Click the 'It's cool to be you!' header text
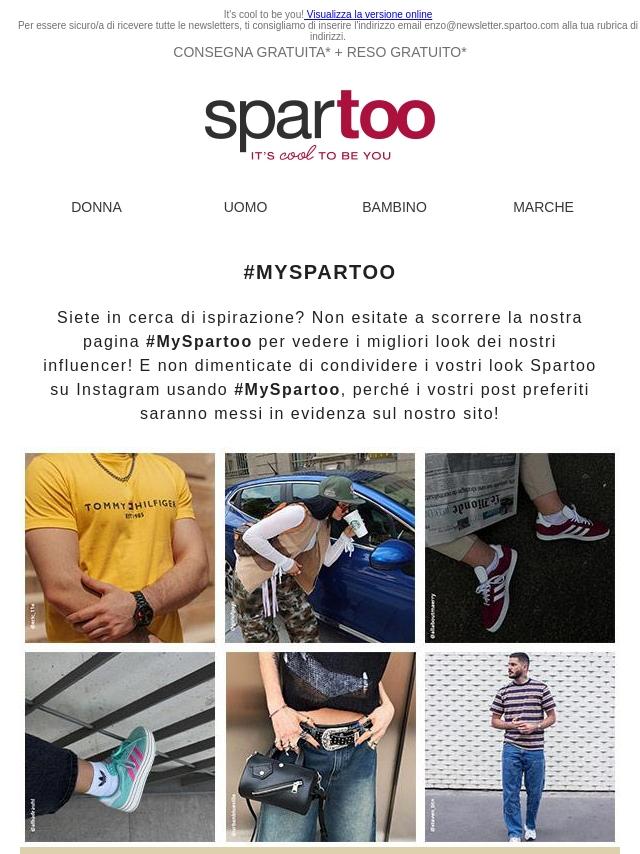 tap(264, 14)
